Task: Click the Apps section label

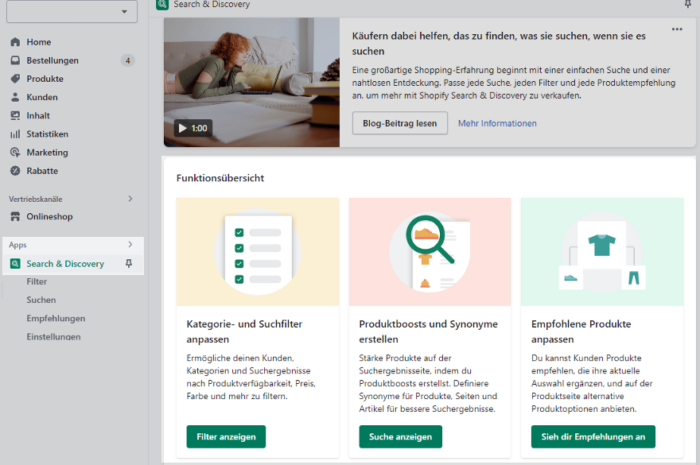Action: tap(18, 245)
